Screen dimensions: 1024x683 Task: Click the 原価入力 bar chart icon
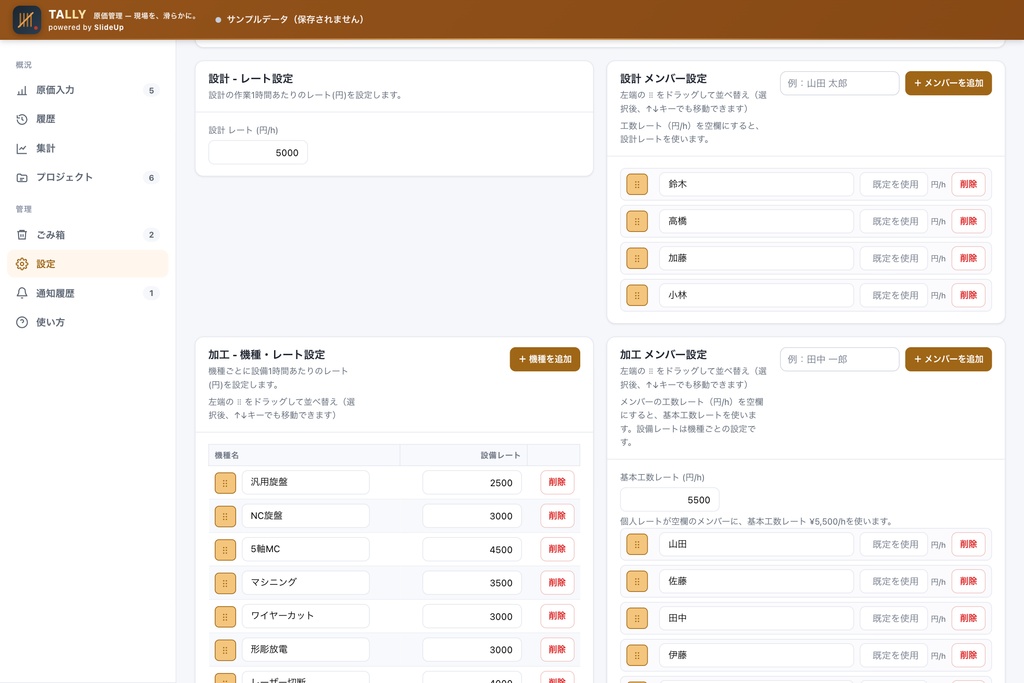click(22, 90)
